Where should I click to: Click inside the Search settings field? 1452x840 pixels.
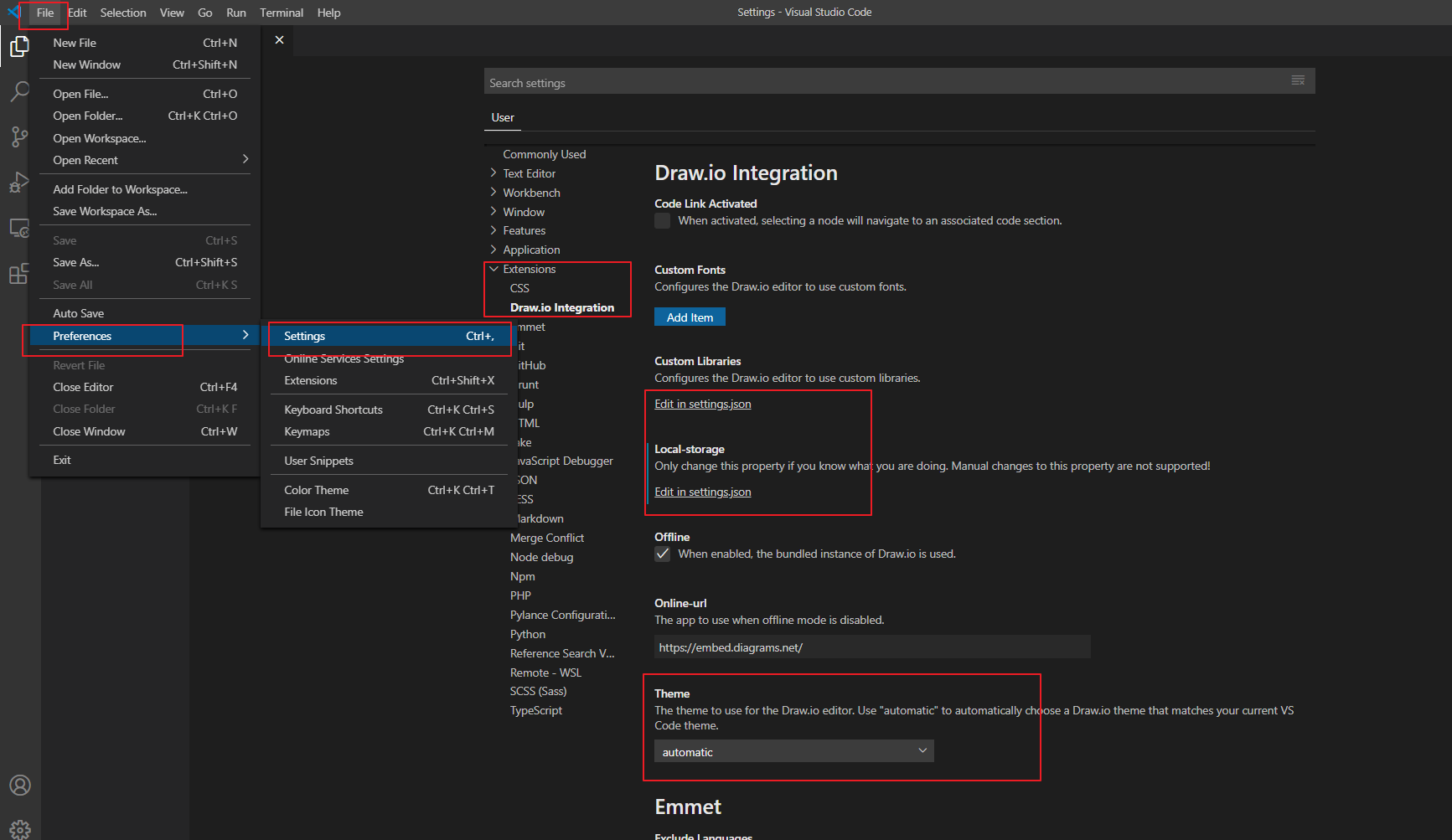click(x=887, y=82)
